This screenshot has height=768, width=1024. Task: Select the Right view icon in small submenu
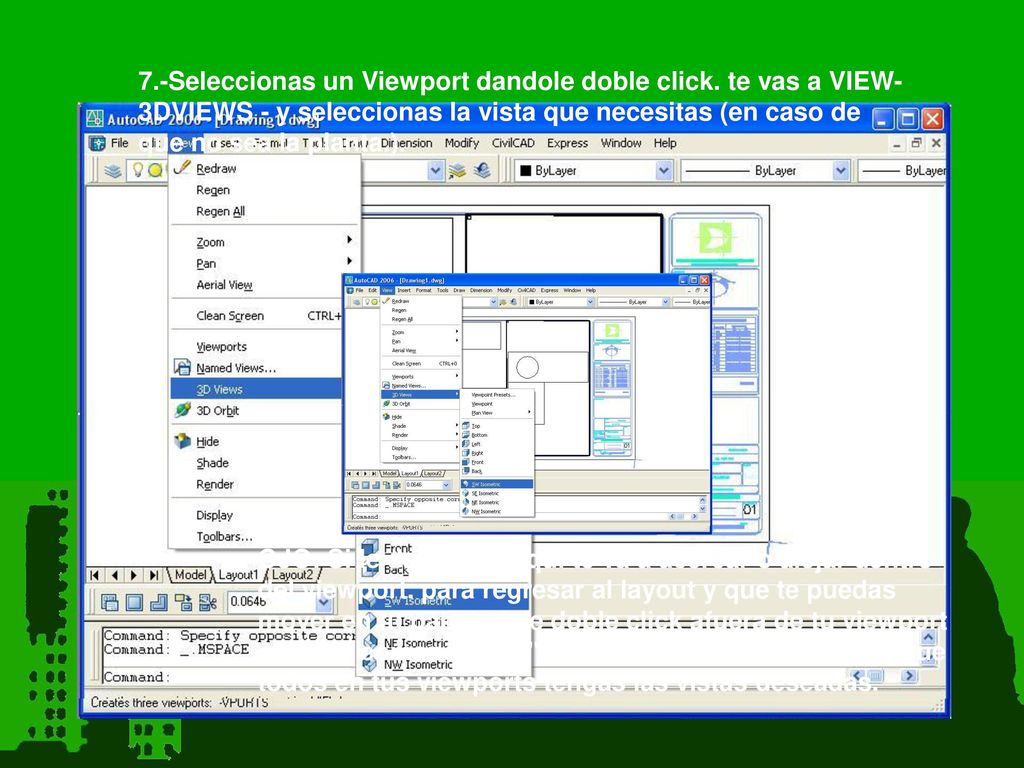466,453
